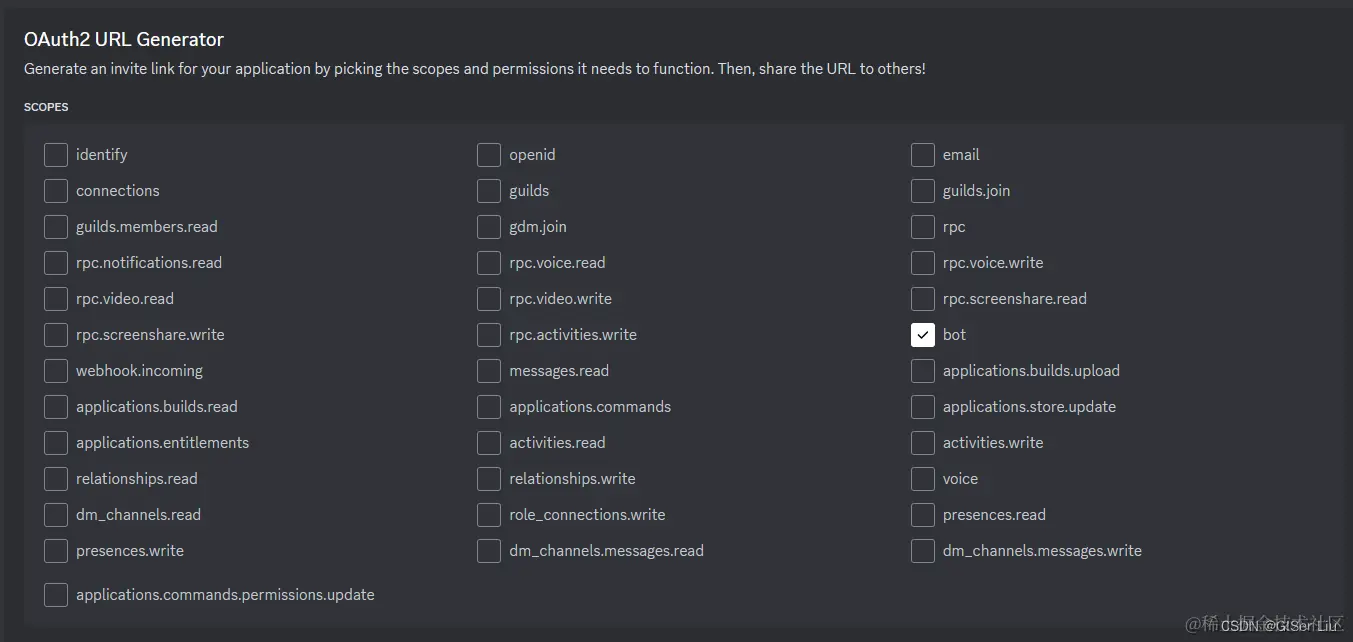This screenshot has width=1353, height=642.
Task: Check messages.read scope box
Action: click(489, 371)
